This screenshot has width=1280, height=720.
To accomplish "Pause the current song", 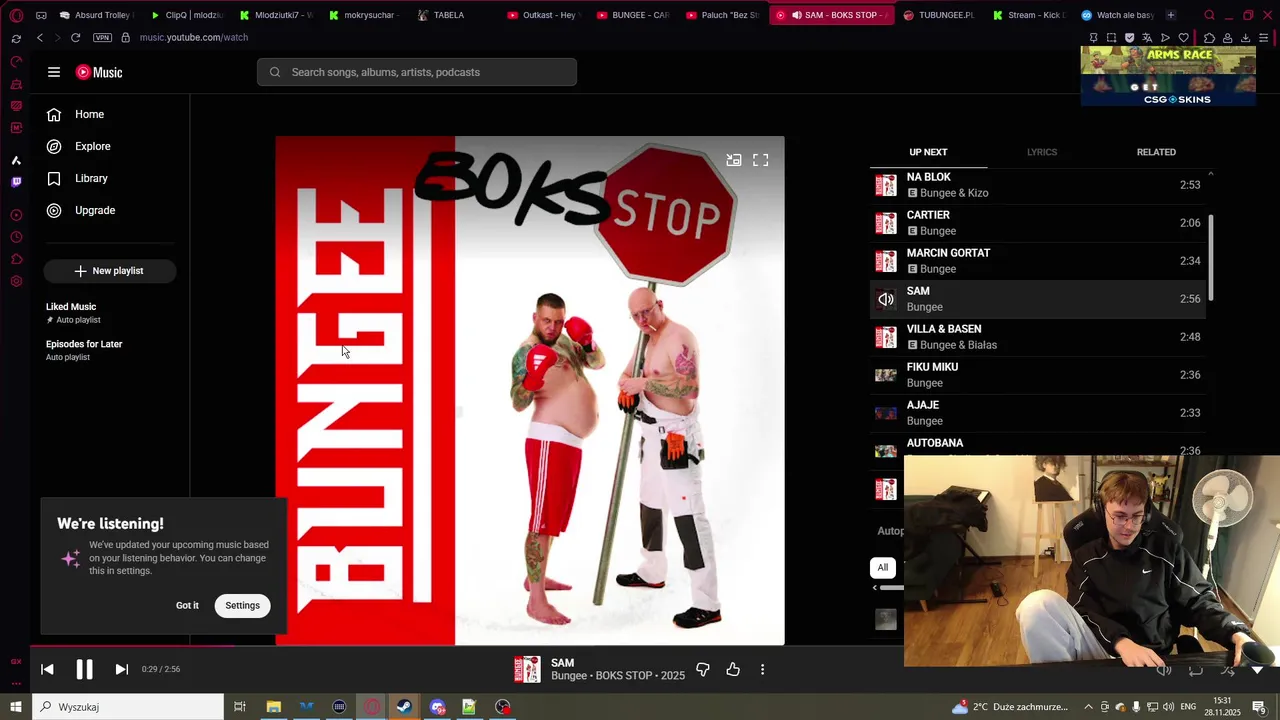I will point(84,669).
